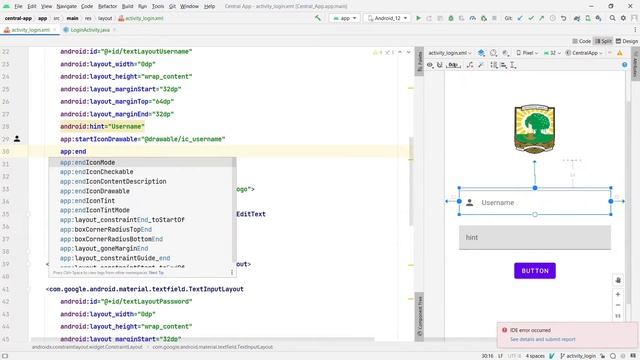Click the blue help icon in preview
Image resolution: width=640 pixels, height=360 pixels.
[624, 65]
